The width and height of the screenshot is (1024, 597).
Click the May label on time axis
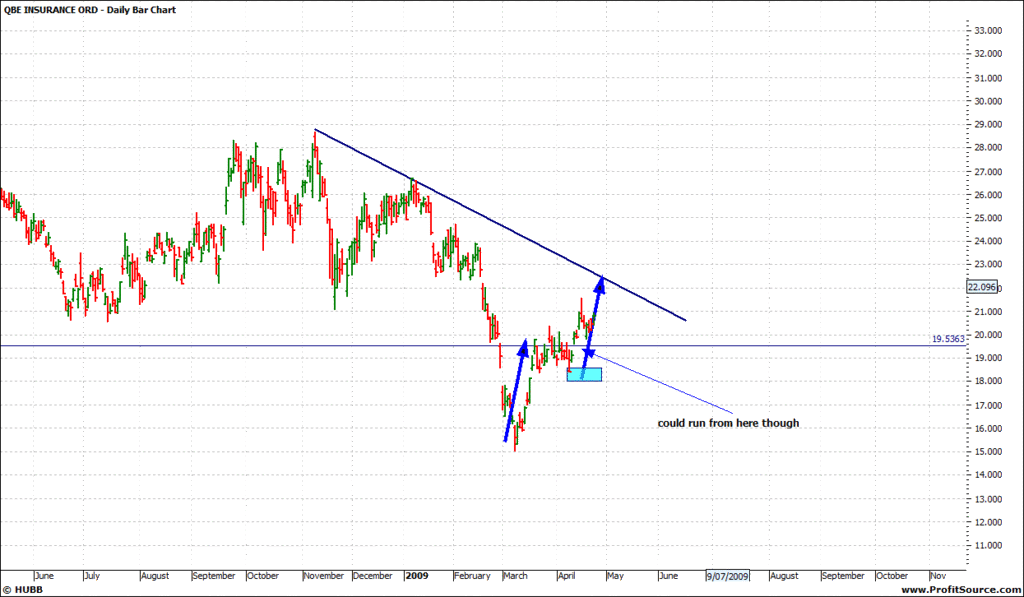pos(615,576)
